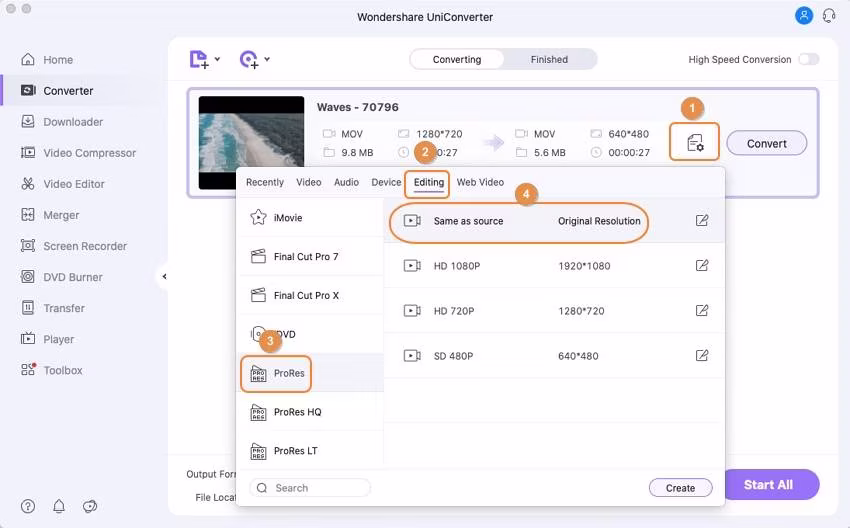
Task: Edit the HD 720P preset
Action: 701,311
